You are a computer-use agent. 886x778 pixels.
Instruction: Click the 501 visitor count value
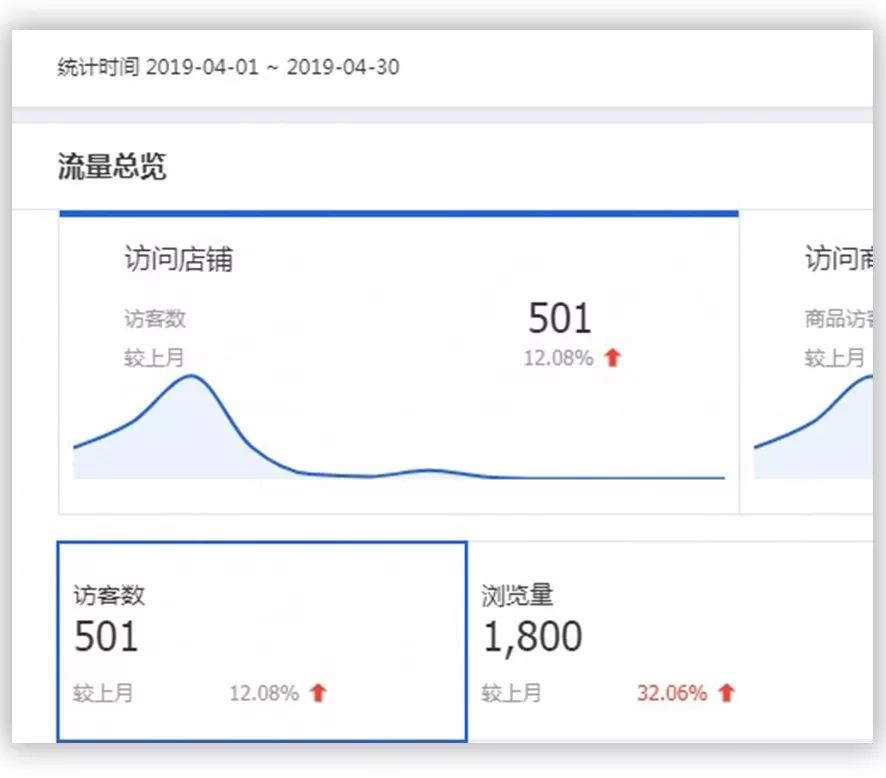point(559,318)
